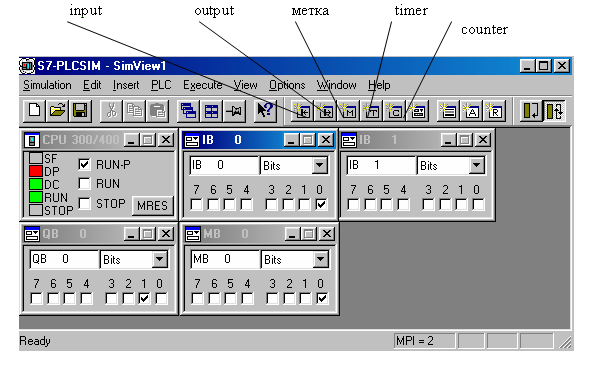
Task: Click the Paste clipboard toolbar icon
Action: (157, 111)
